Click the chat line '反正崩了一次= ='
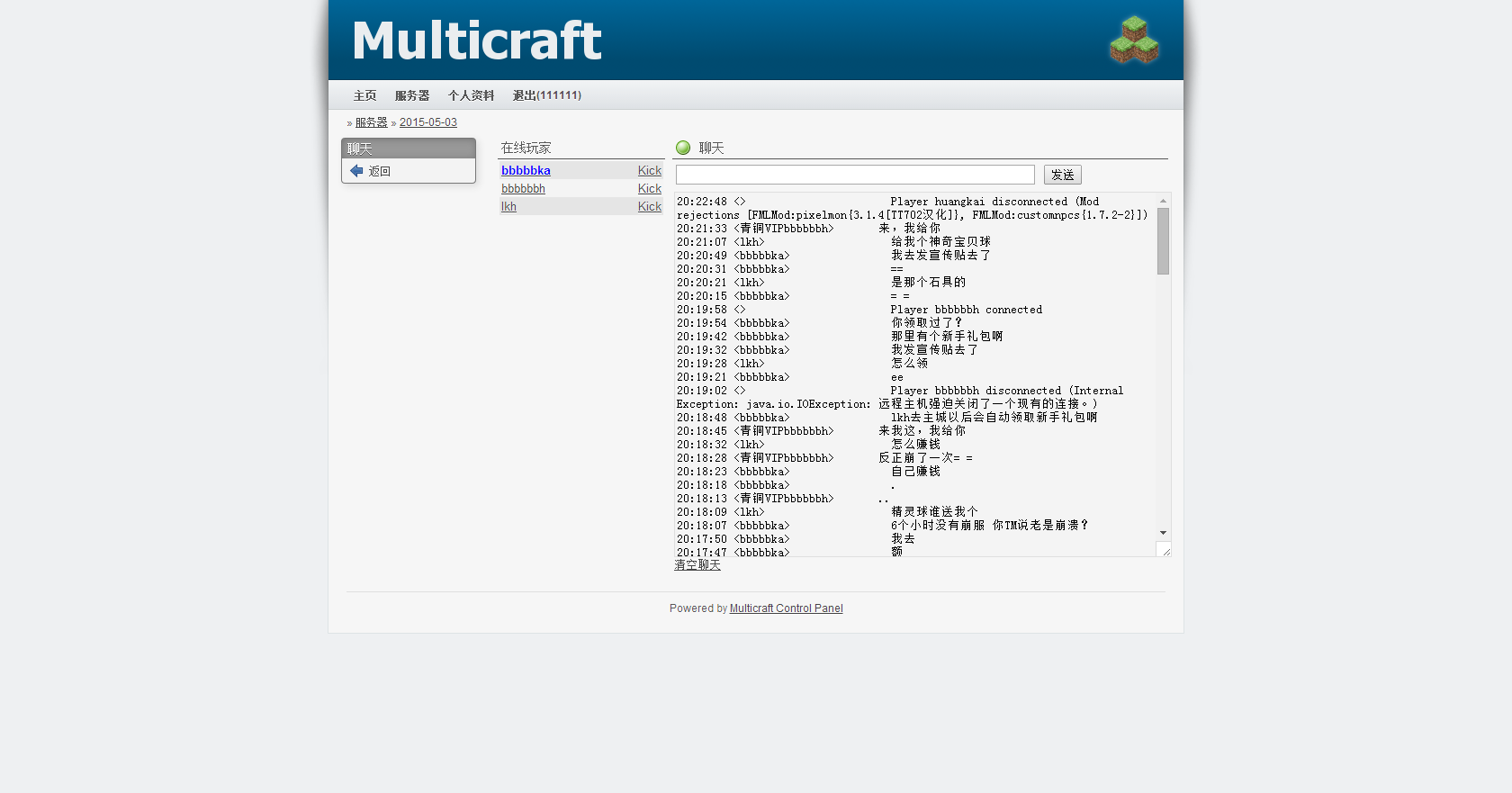The height and width of the screenshot is (793, 1512). coord(926,458)
